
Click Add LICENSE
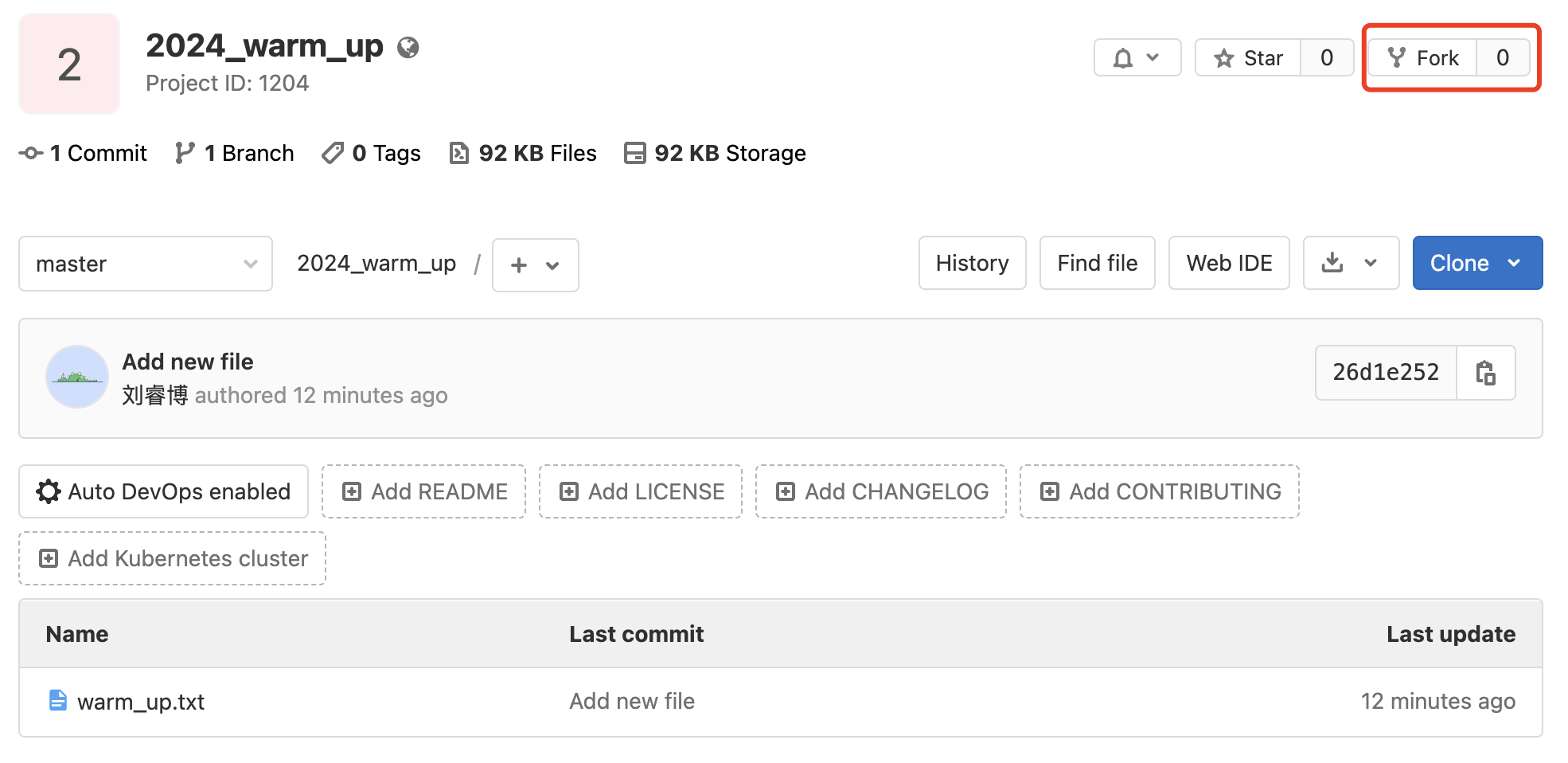click(641, 491)
